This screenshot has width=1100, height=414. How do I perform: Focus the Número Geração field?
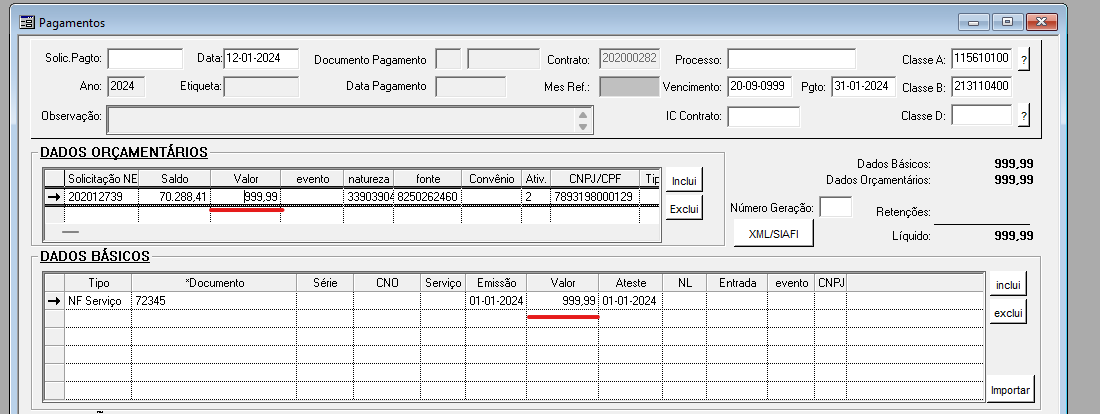point(835,207)
